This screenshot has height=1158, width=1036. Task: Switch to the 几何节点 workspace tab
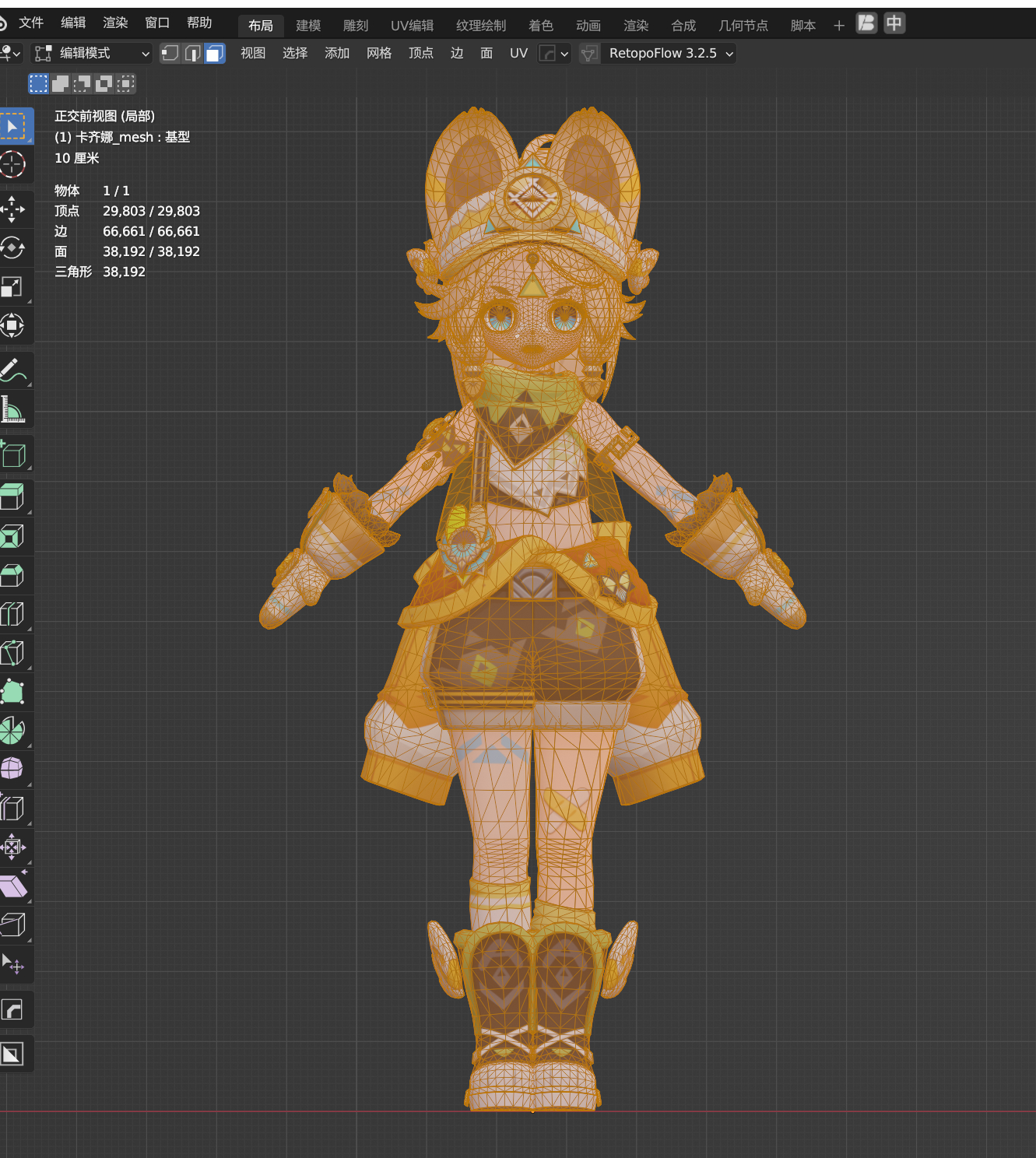[x=743, y=26]
